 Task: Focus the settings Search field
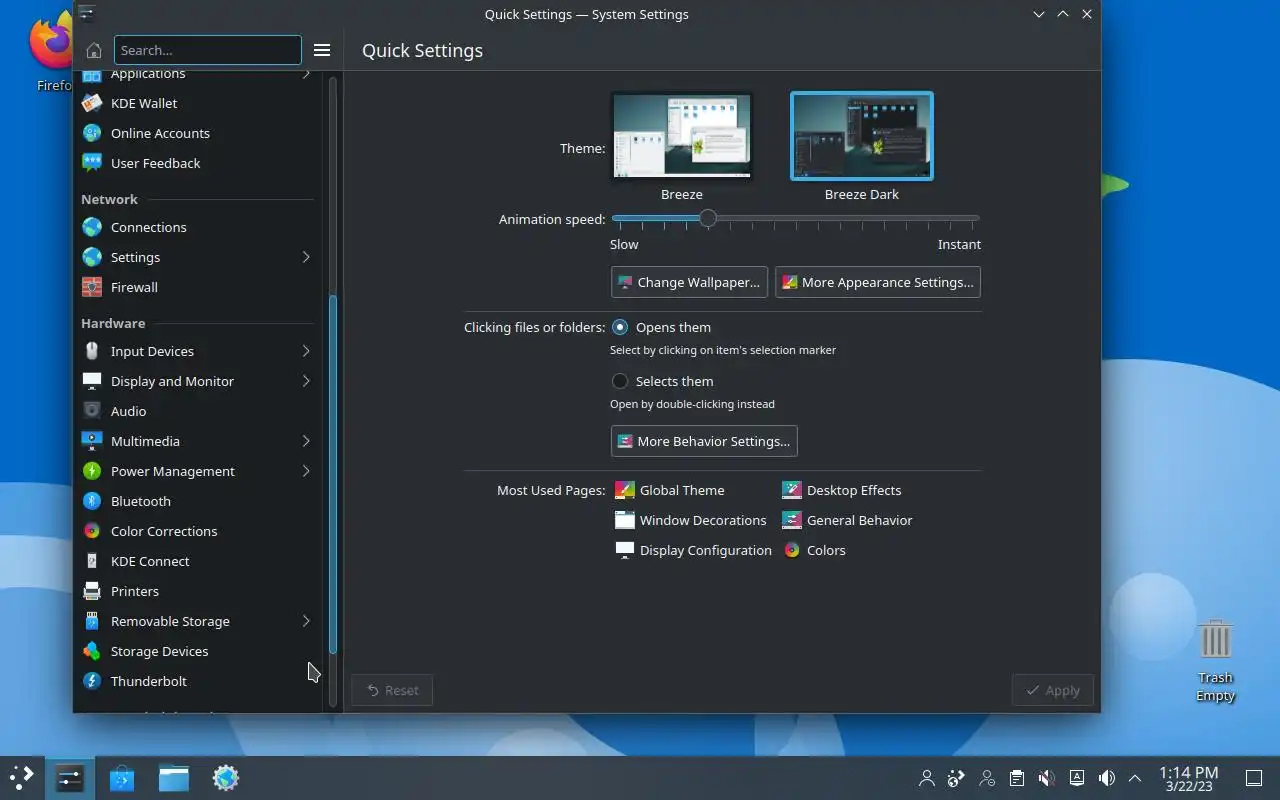[x=208, y=50]
